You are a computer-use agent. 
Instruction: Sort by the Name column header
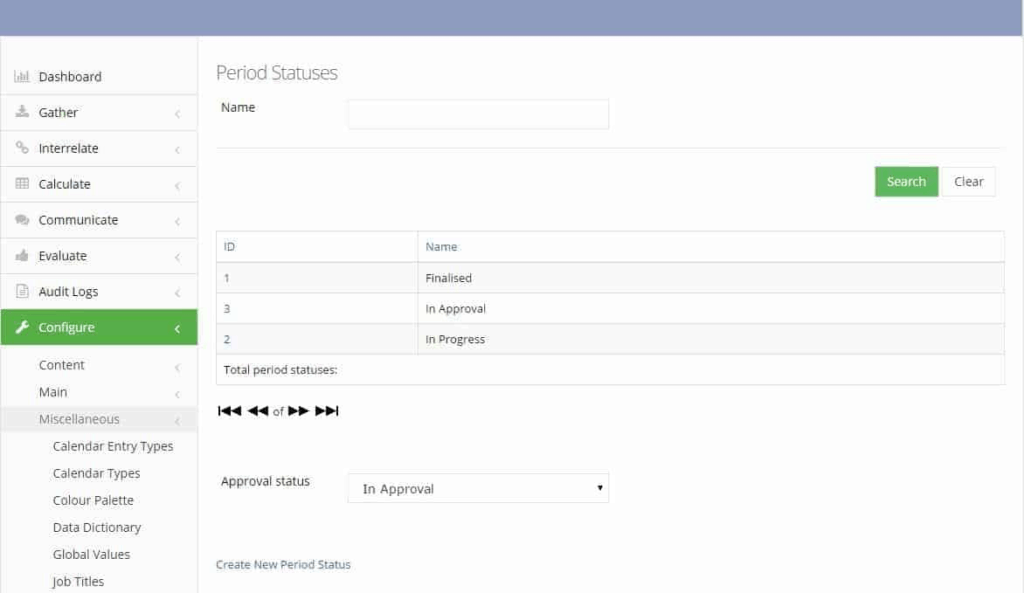point(441,247)
